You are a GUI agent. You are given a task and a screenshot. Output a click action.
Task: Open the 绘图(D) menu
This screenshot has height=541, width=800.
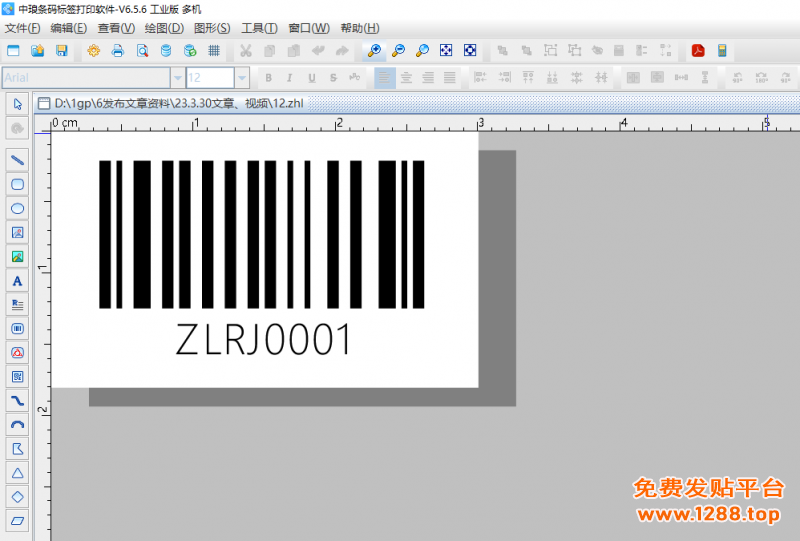164,28
